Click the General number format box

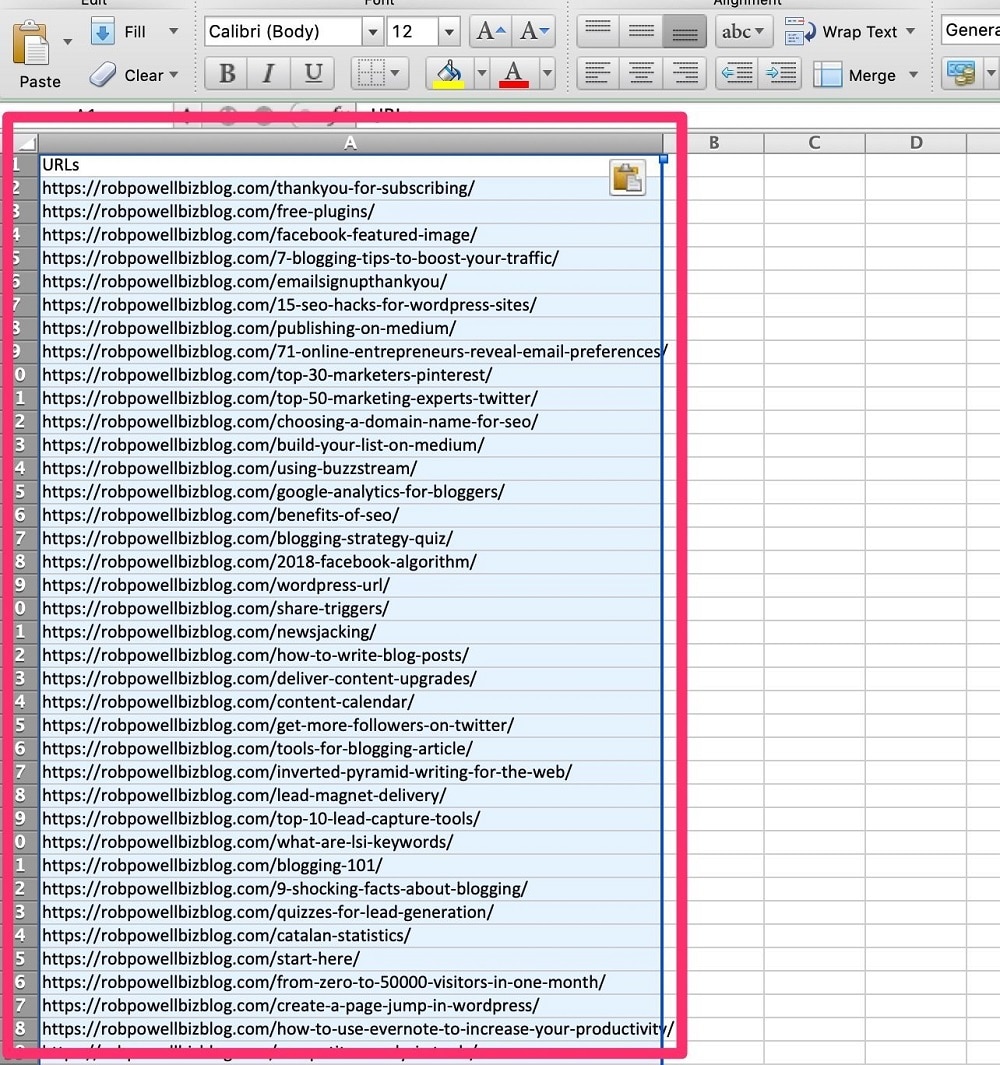(971, 31)
